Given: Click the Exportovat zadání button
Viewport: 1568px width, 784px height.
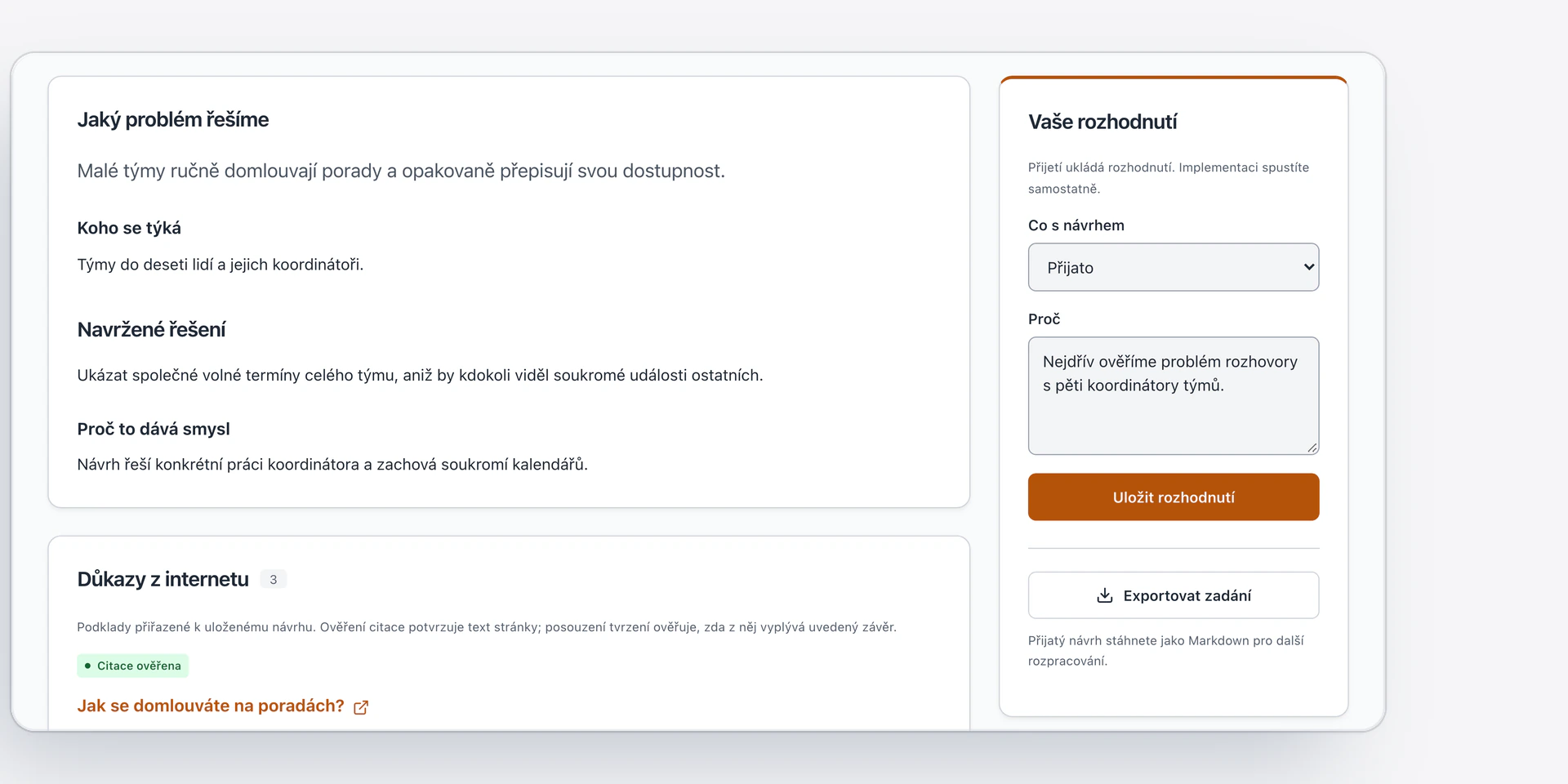Looking at the screenshot, I should tap(1174, 595).
